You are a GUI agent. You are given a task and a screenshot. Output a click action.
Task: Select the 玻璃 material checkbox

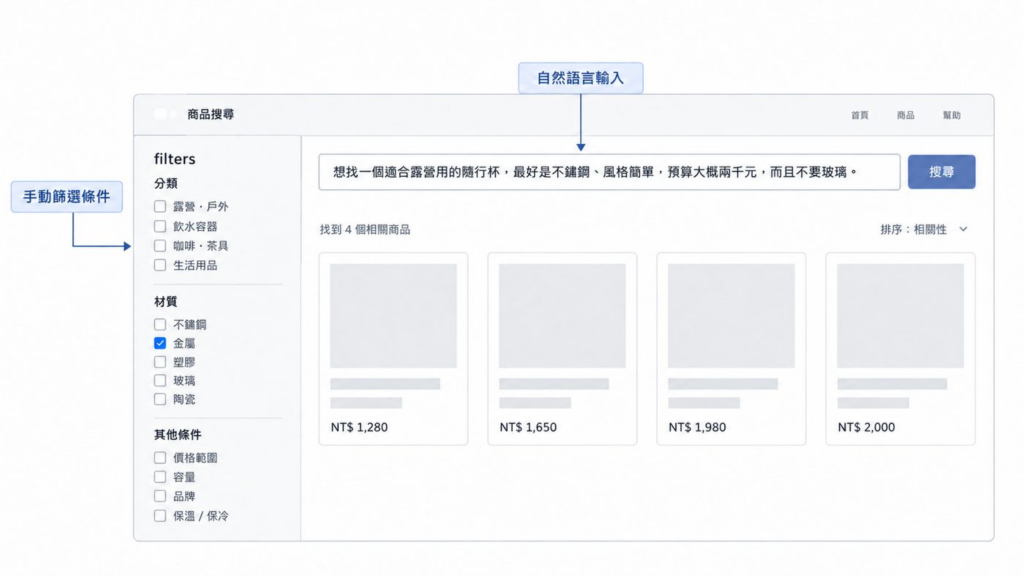click(160, 380)
